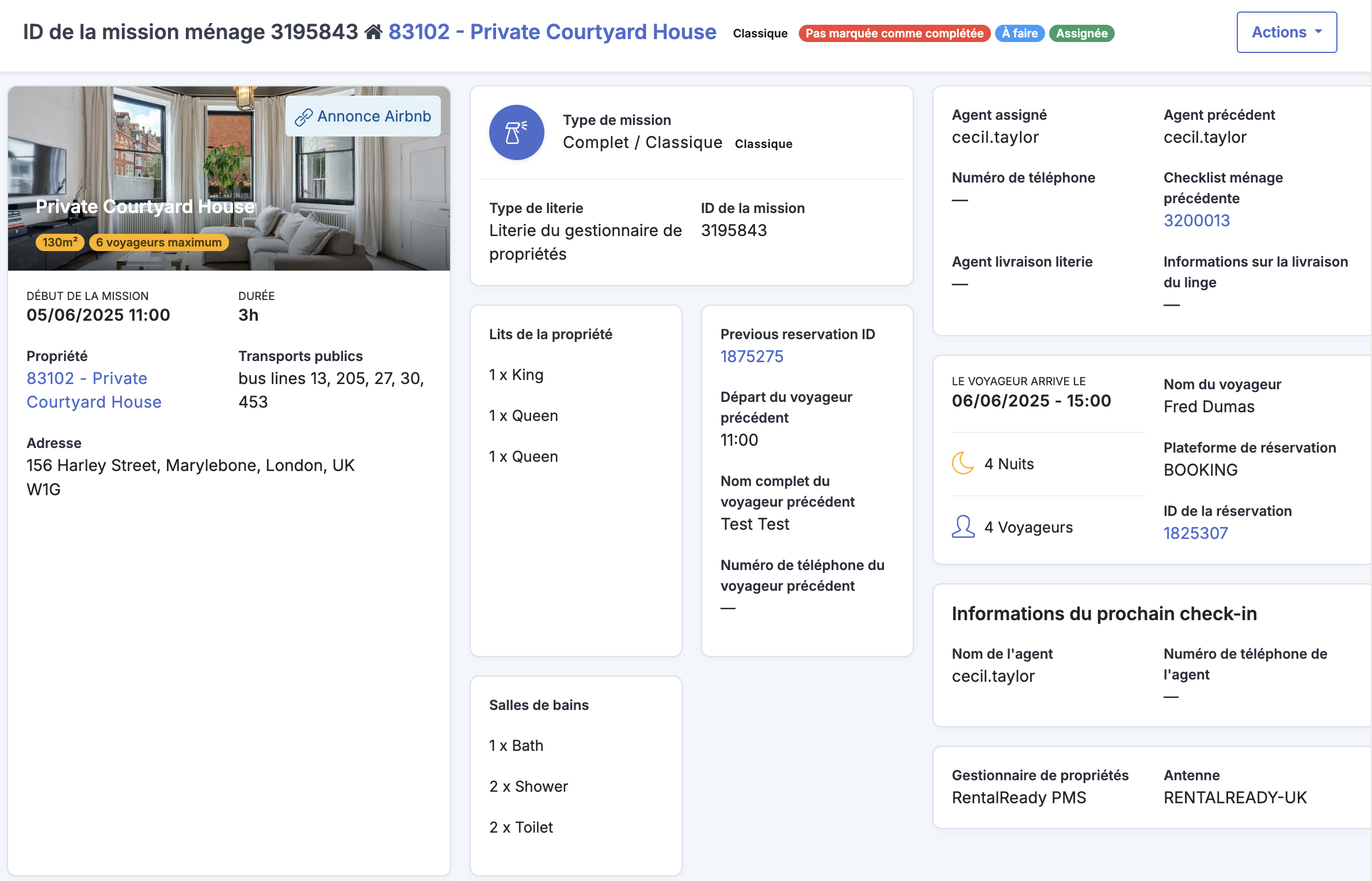The image size is (1372, 881).
Task: Click the dropdown caret inside Actions button
Action: [x=1318, y=32]
